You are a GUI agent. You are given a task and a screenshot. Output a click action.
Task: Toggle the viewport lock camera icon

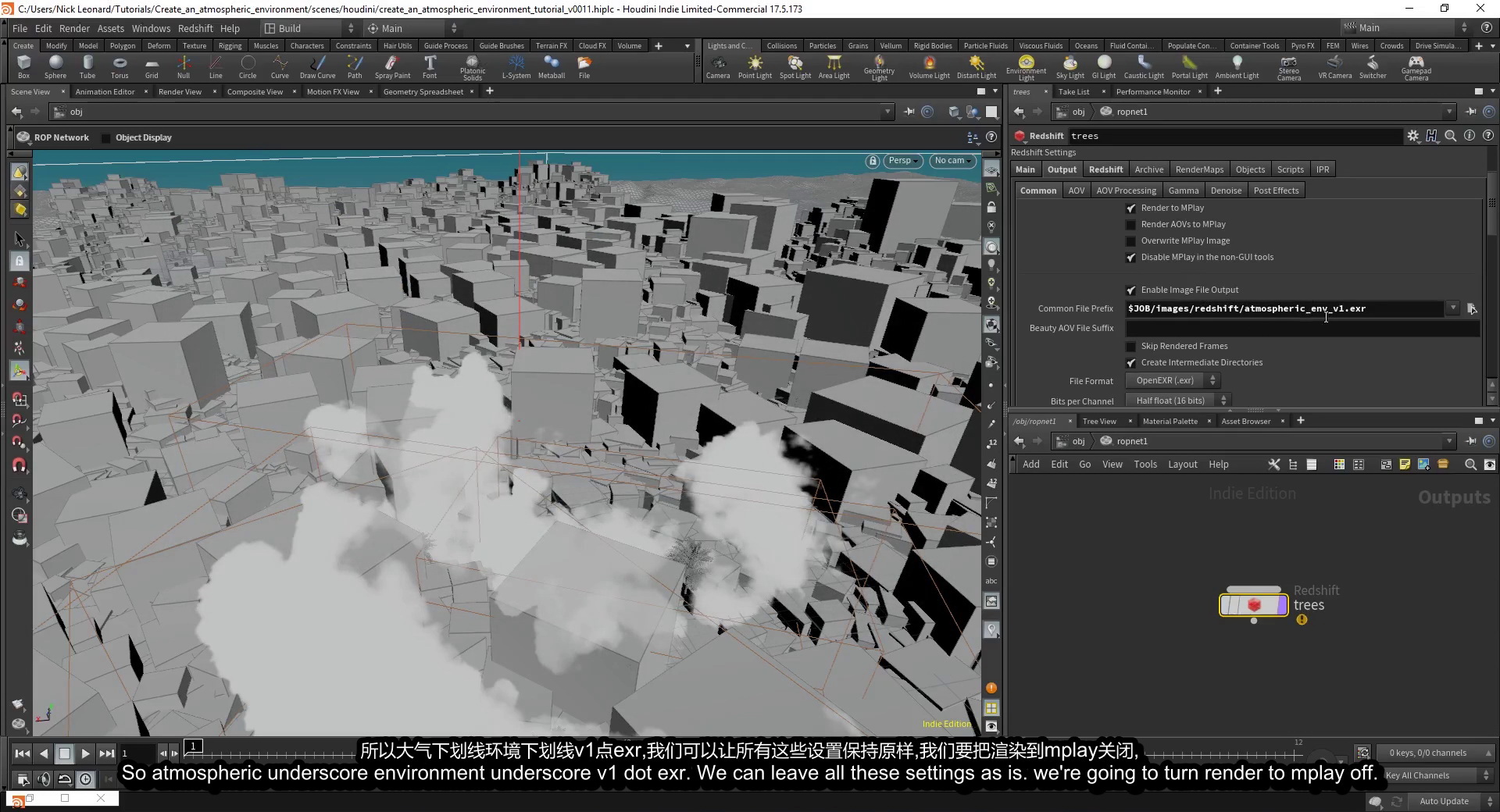(x=873, y=161)
